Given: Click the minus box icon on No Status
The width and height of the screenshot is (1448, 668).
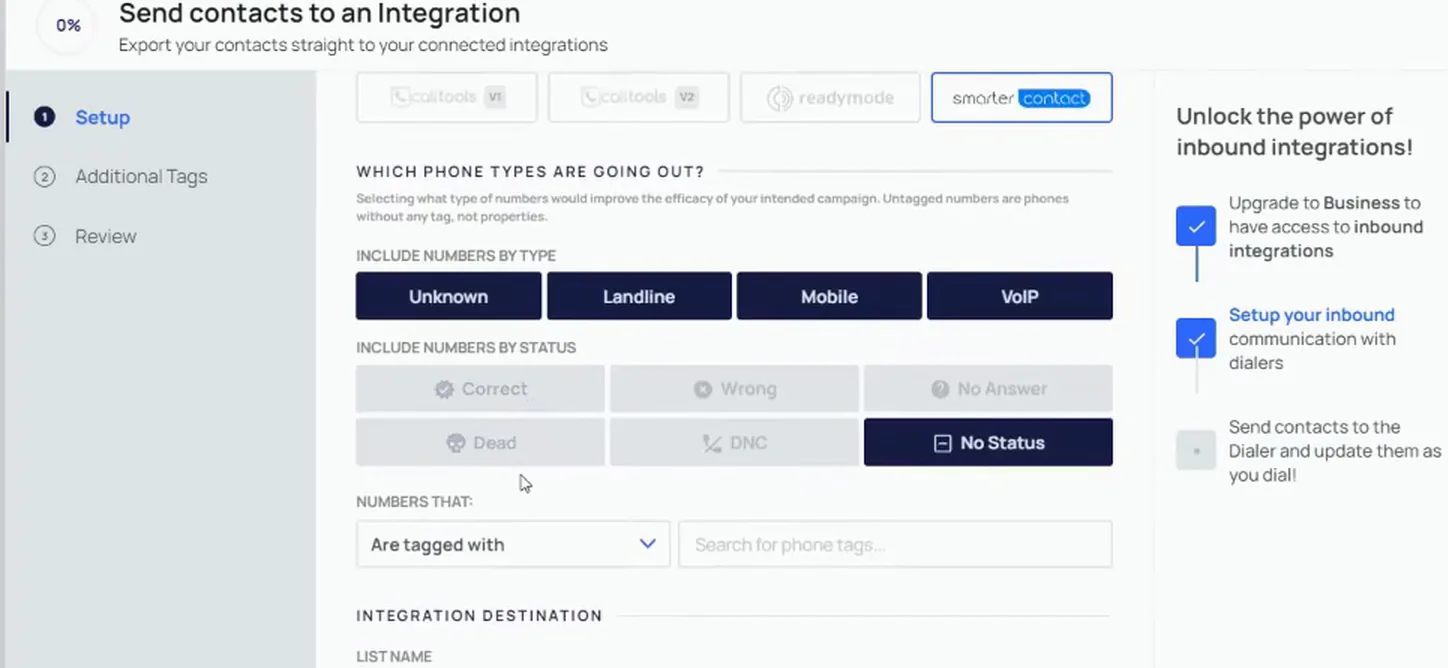Looking at the screenshot, I should point(942,442).
